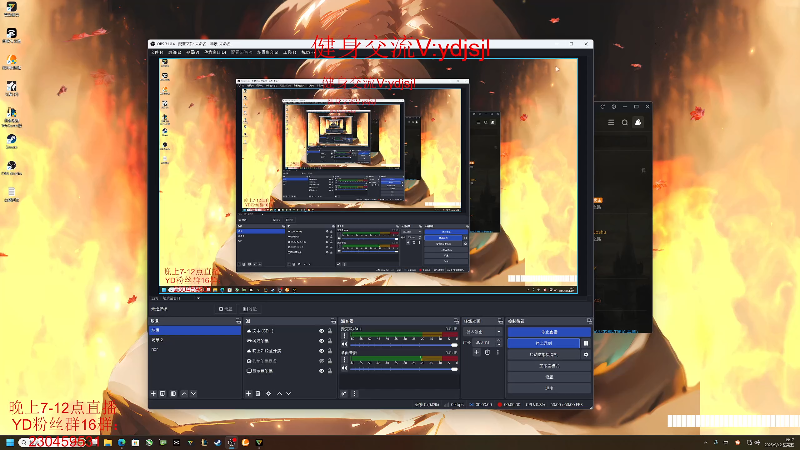Click the Properties button on the source toolbar

226,309
